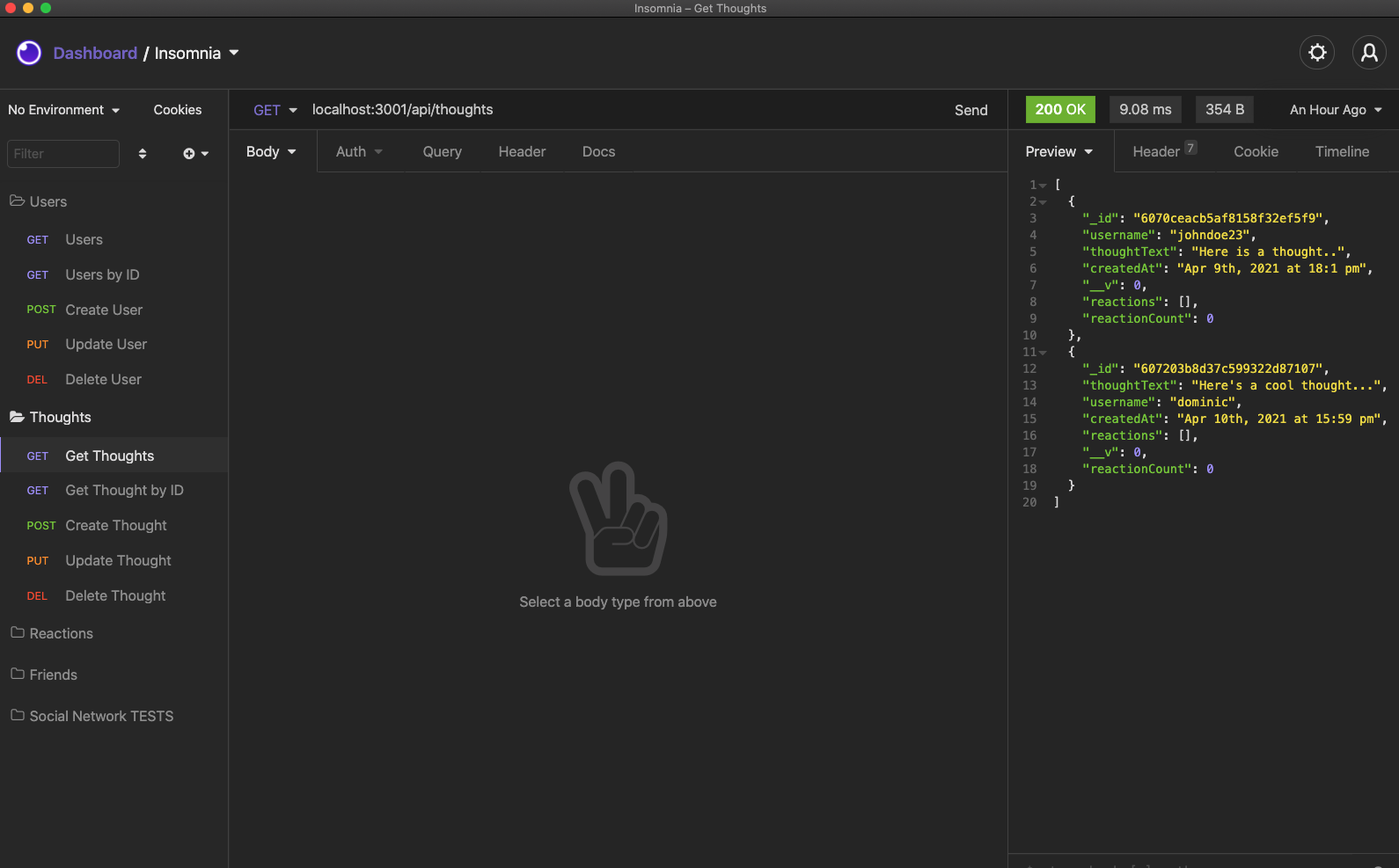Click the "Here is a thought.." text value
1399x868 pixels.
1268,252
